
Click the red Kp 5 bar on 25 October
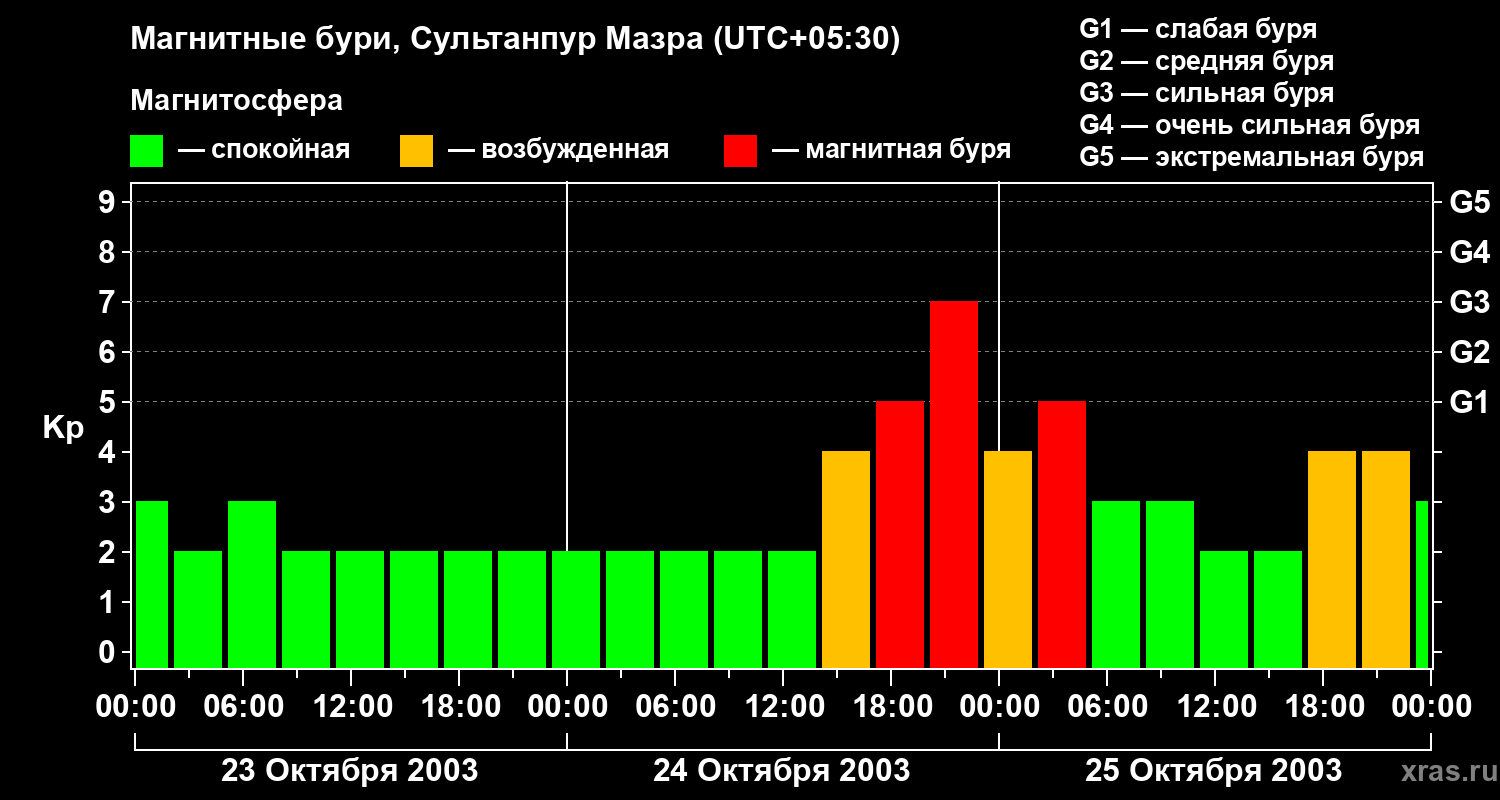click(x=1061, y=534)
